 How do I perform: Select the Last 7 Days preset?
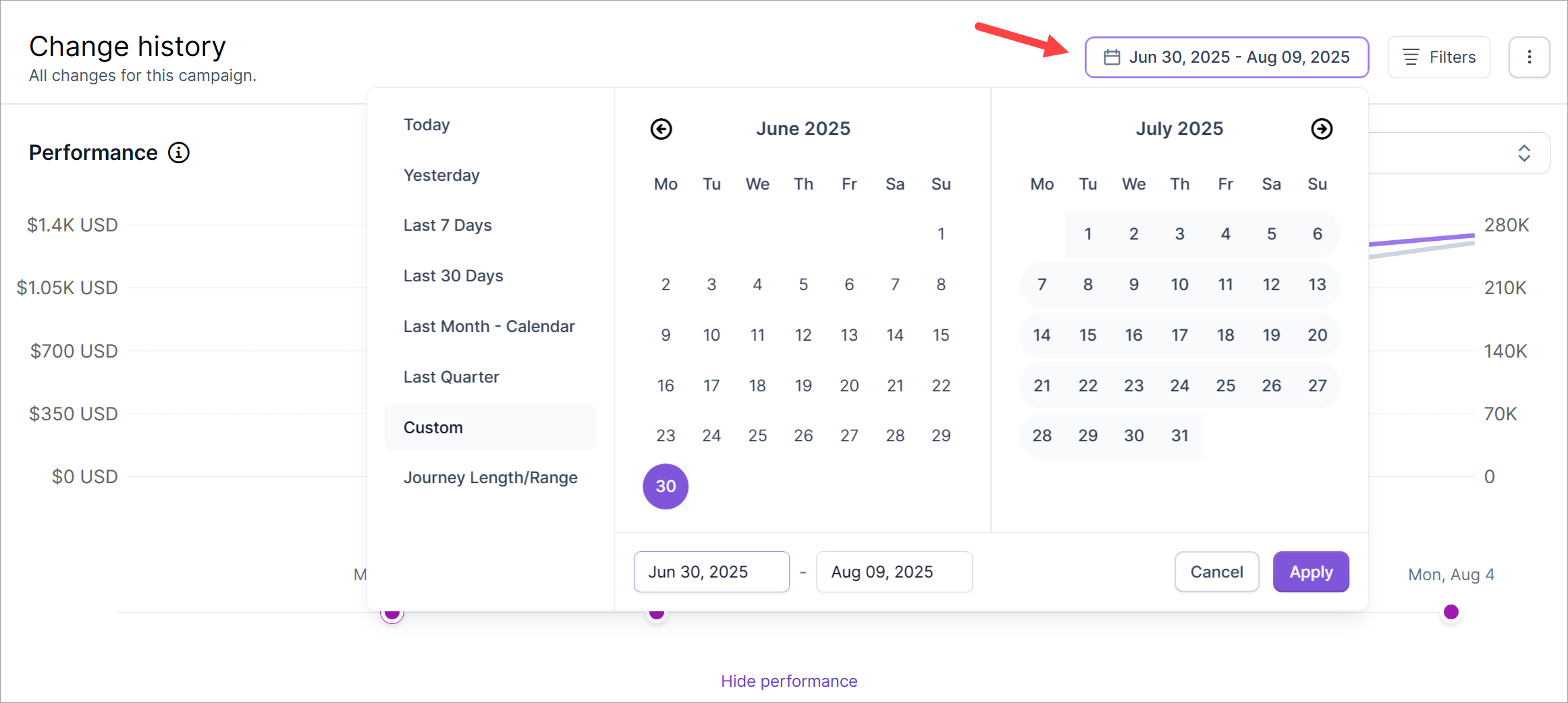[448, 225]
